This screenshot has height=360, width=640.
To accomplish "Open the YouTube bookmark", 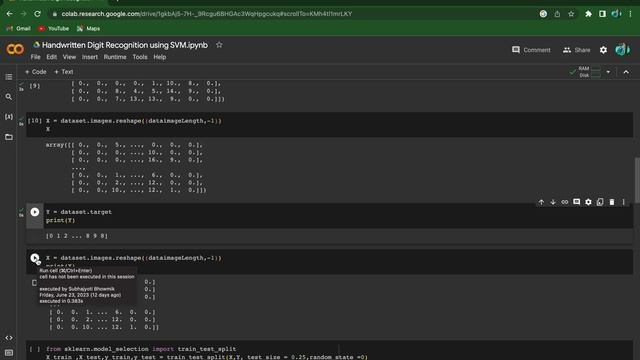I will (x=53, y=29).
